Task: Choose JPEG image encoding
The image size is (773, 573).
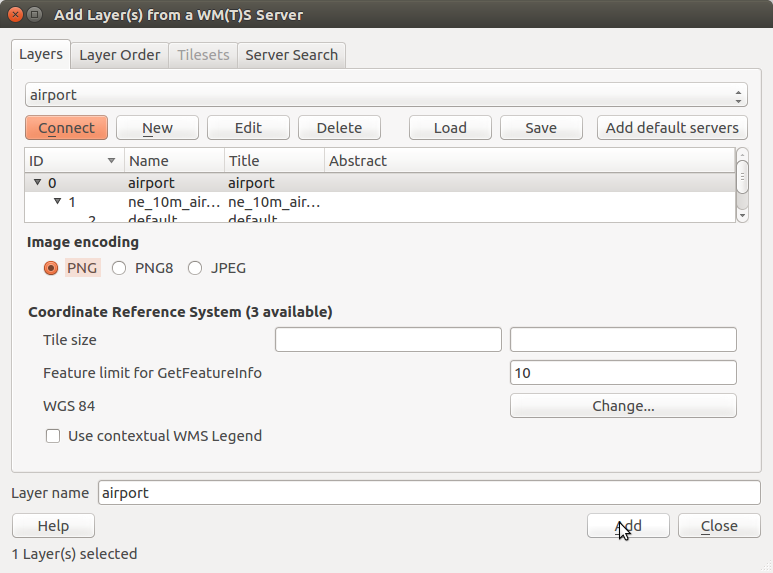Action: pos(195,268)
